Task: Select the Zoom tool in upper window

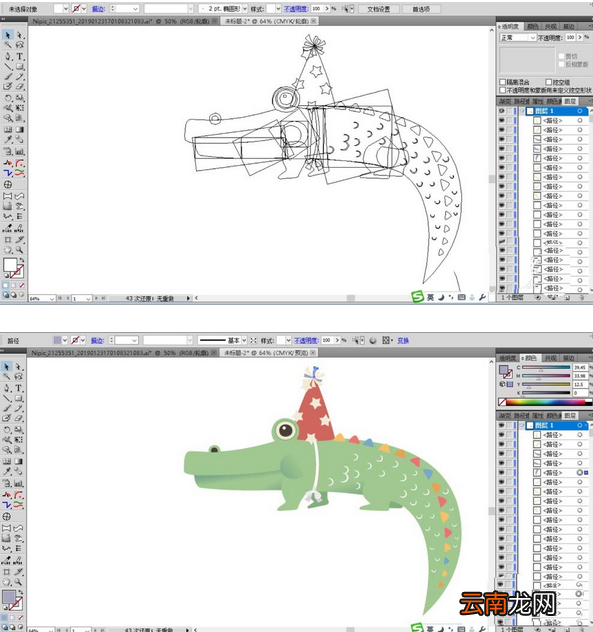Action: tap(19, 250)
